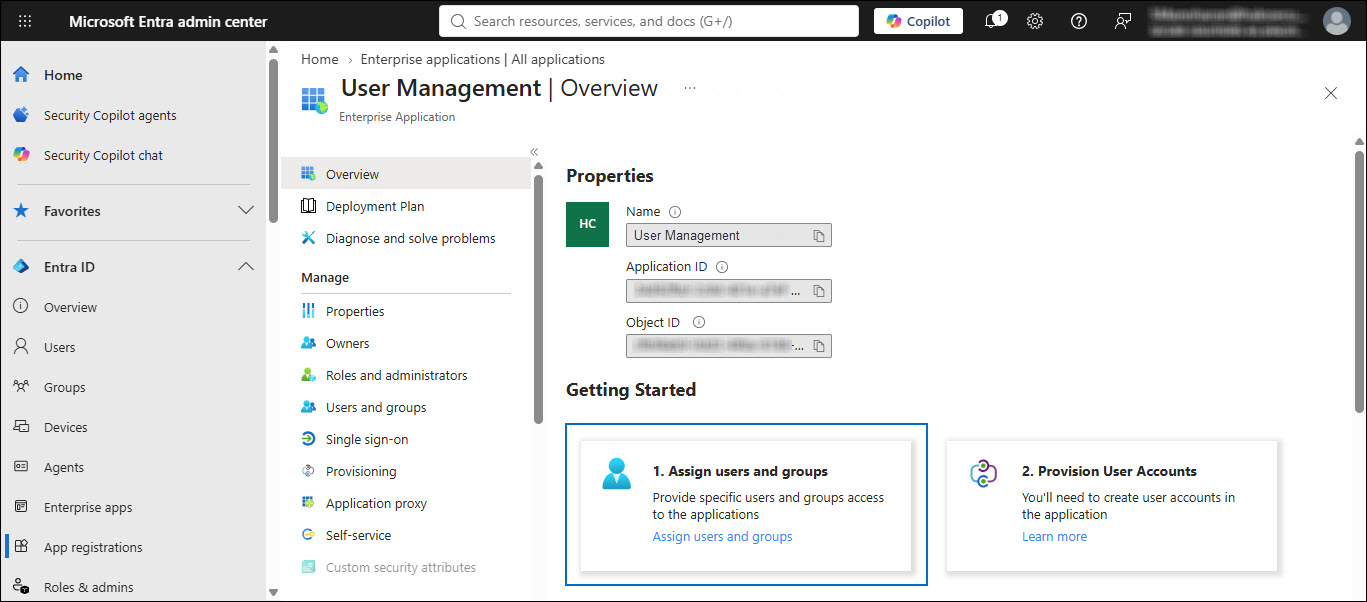
Task: Click the search resources input field
Action: [649, 21]
